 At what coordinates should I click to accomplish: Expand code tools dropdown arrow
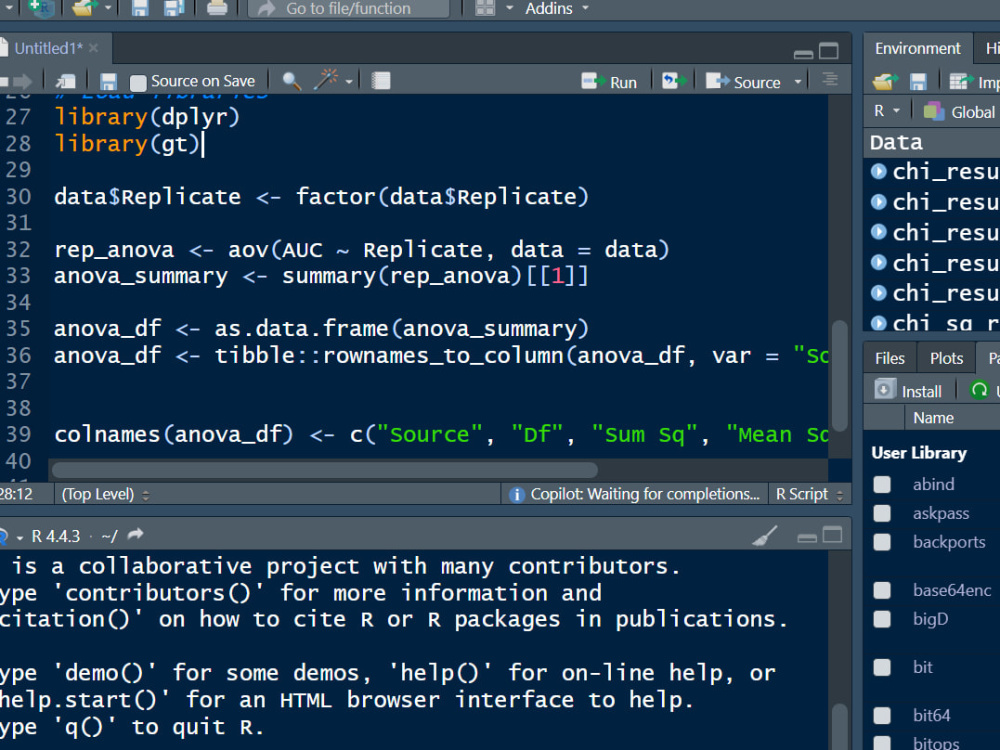[349, 82]
